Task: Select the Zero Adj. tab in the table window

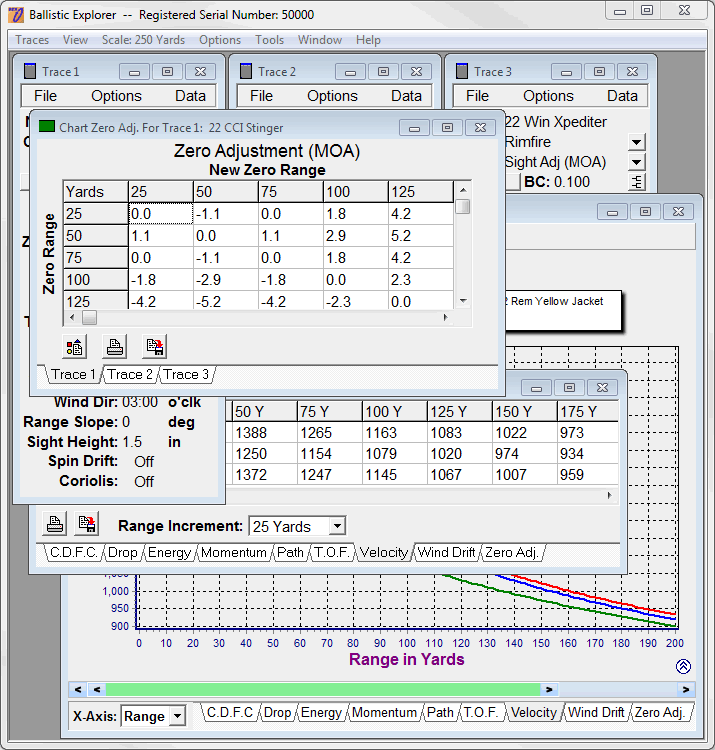Action: [x=512, y=552]
